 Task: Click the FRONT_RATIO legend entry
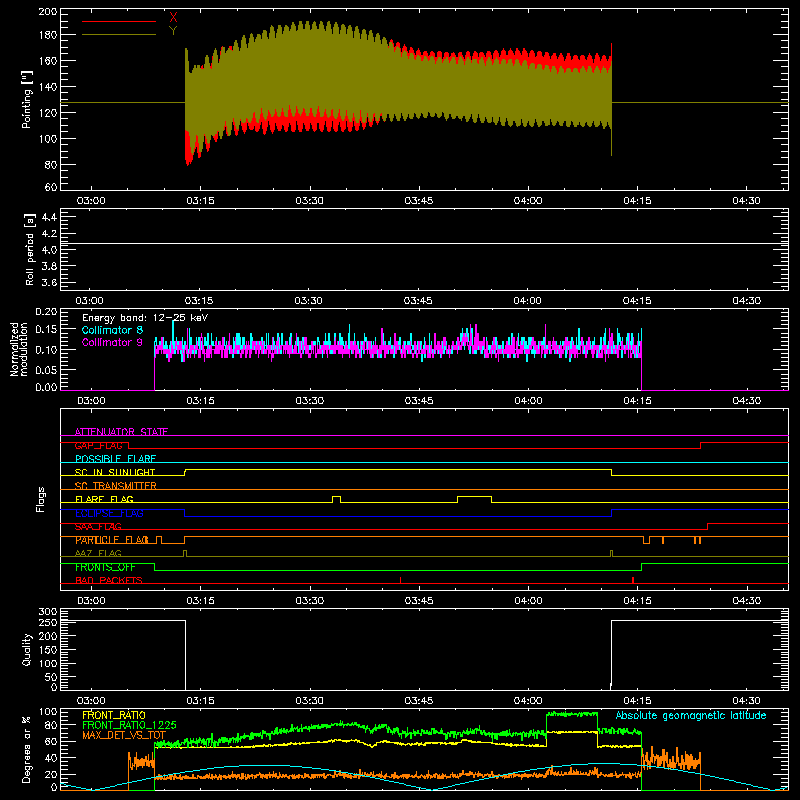click(114, 715)
